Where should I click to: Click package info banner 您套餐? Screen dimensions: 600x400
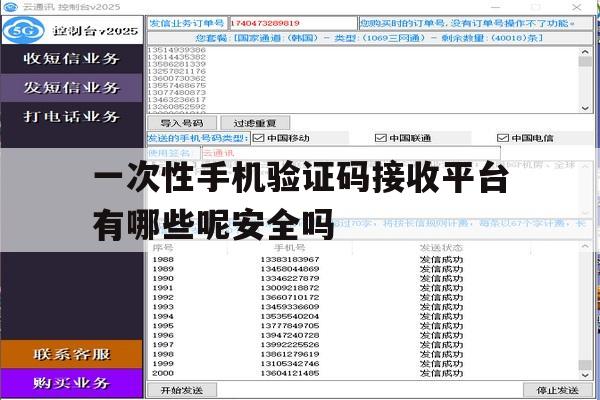370,38
